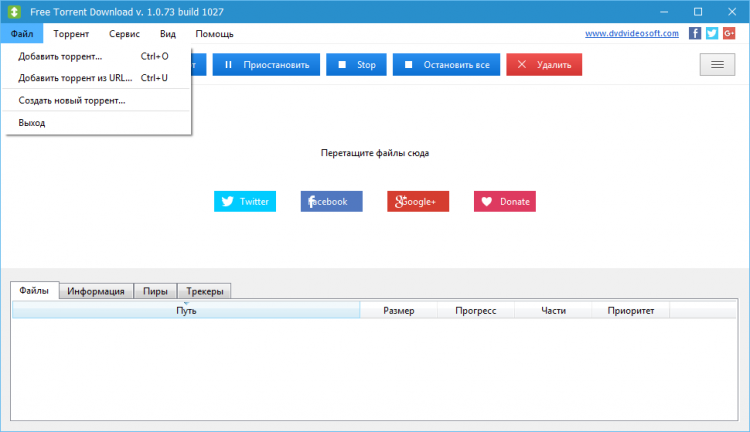
Task: Choose Добавить торрент из URL... entry
Action: click(x=97, y=78)
